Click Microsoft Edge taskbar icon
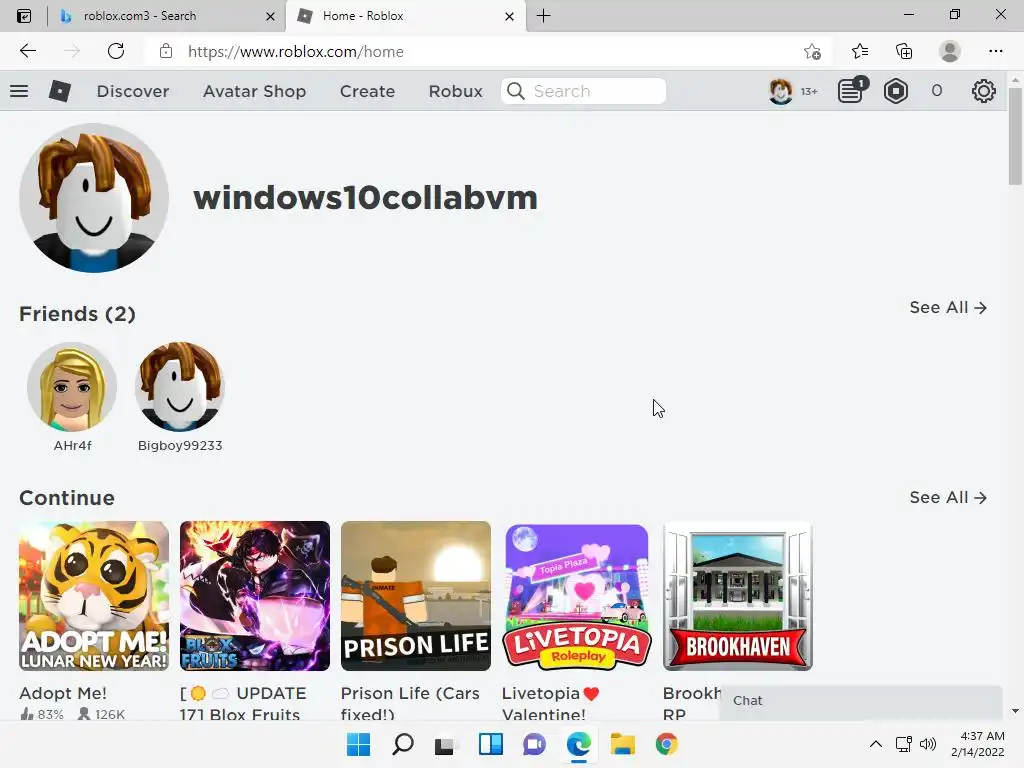The image size is (1024, 768). (579, 744)
